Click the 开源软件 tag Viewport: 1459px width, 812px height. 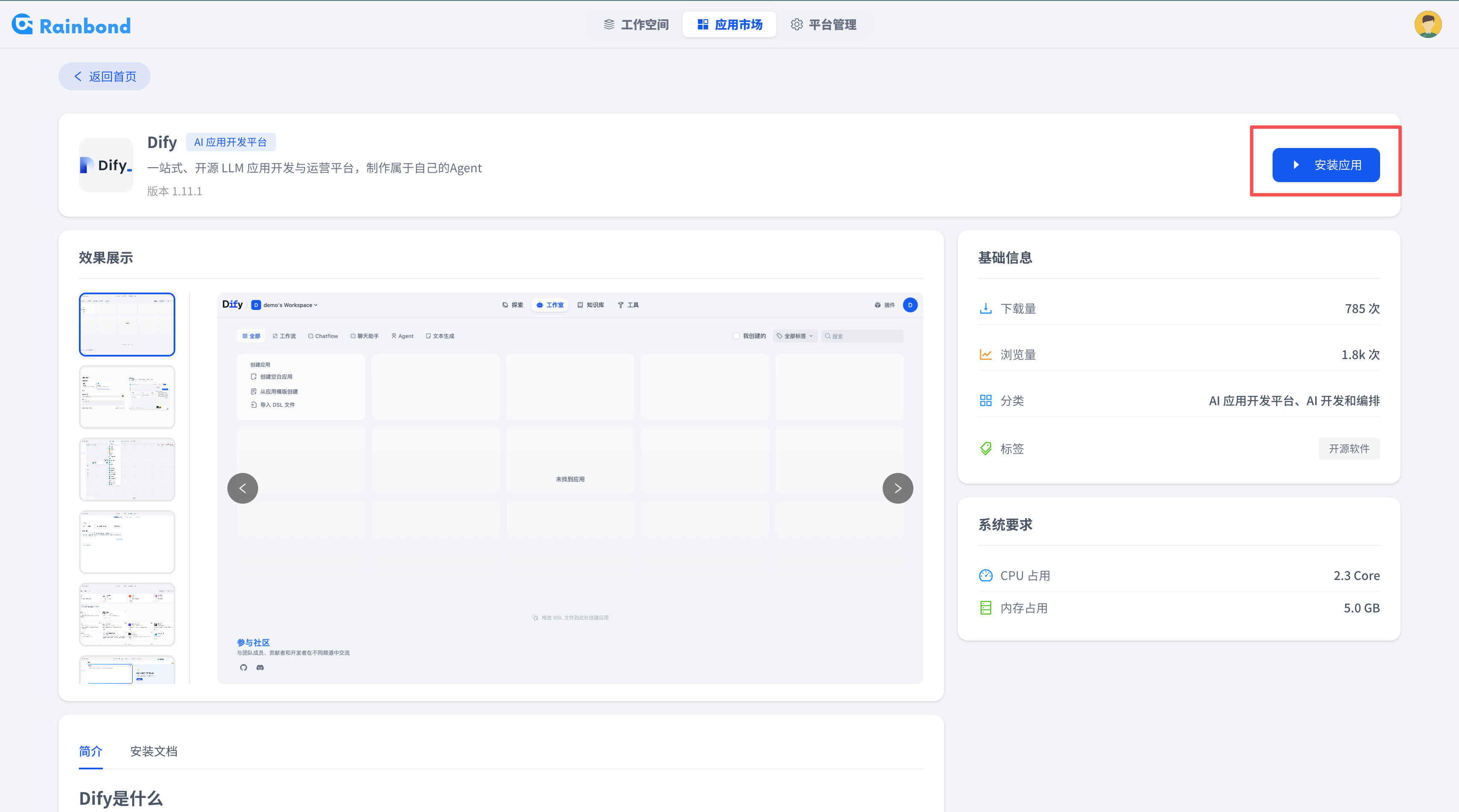(1349, 449)
